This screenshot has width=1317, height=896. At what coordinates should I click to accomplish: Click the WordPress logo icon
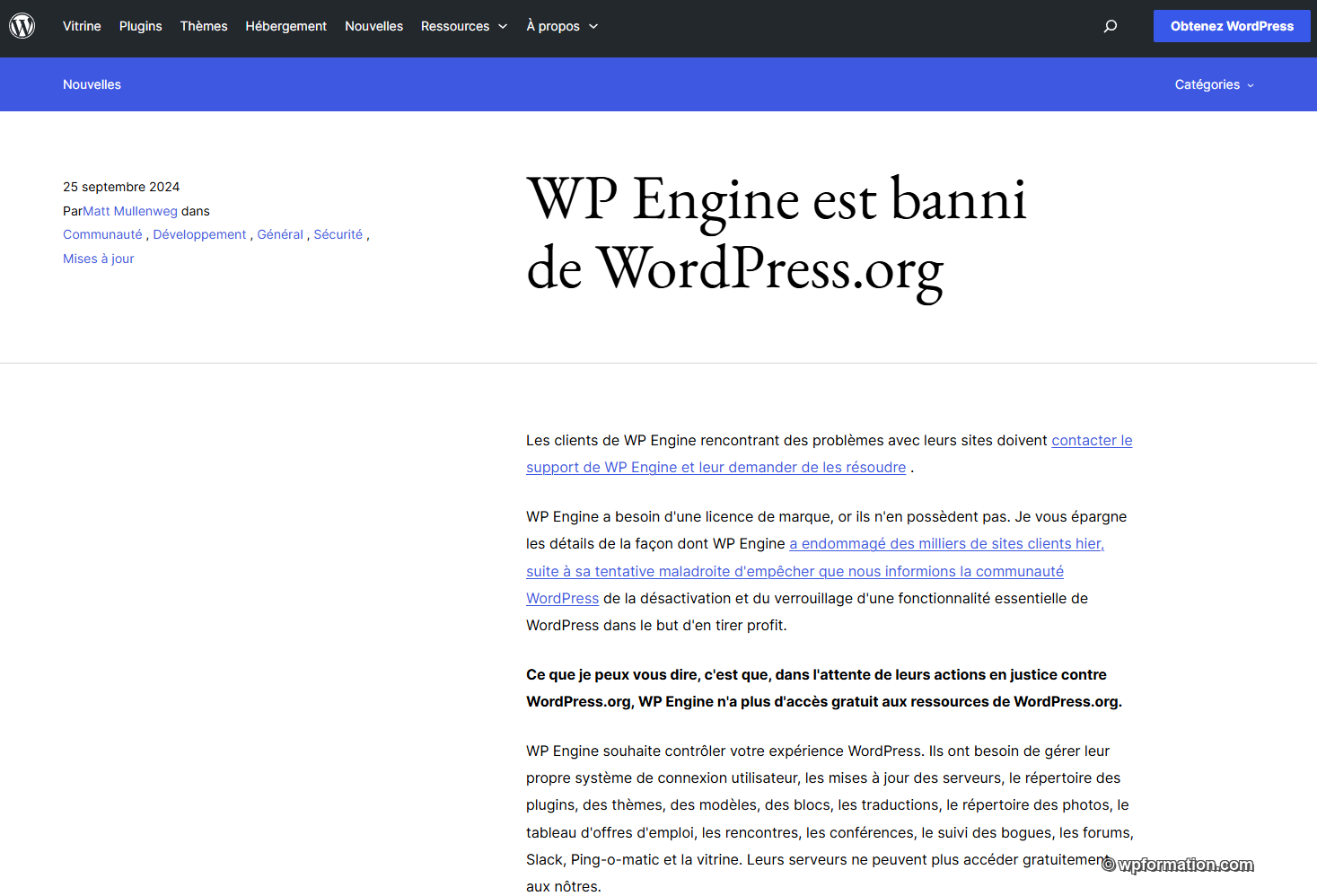point(22,26)
